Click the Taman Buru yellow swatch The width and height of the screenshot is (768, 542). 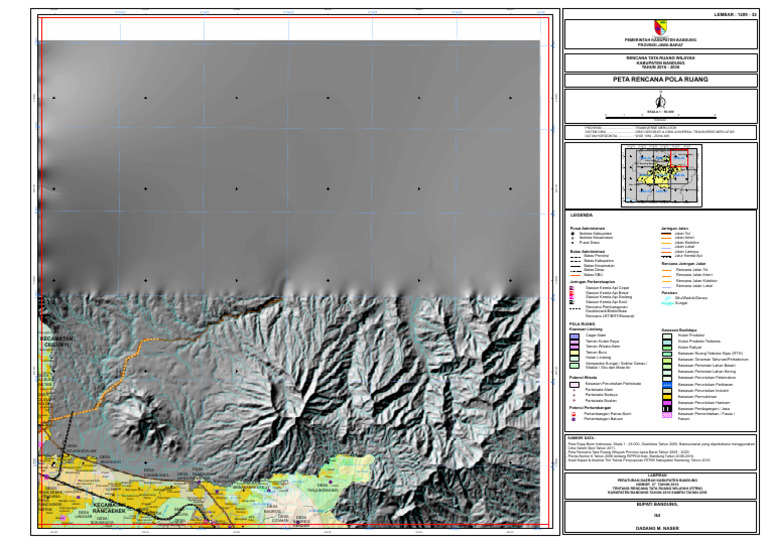click(x=575, y=353)
